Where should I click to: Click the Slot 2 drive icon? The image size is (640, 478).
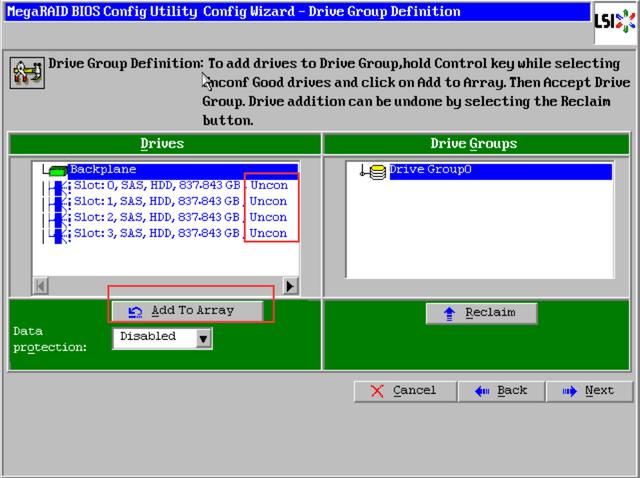pos(62,218)
